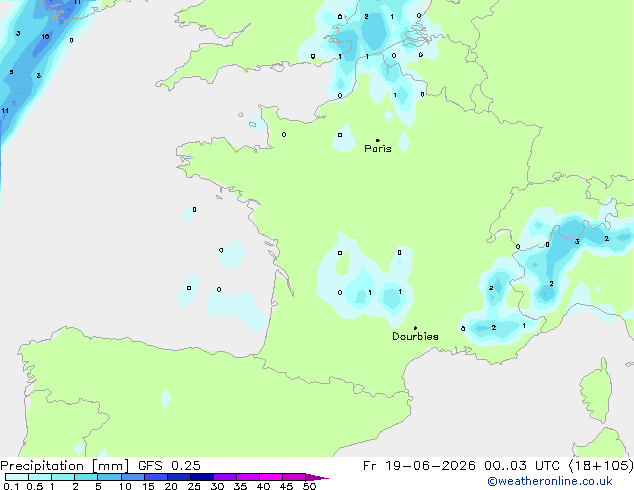
Task: Click the '(18+105)' forecast run text
Action: 601,466
